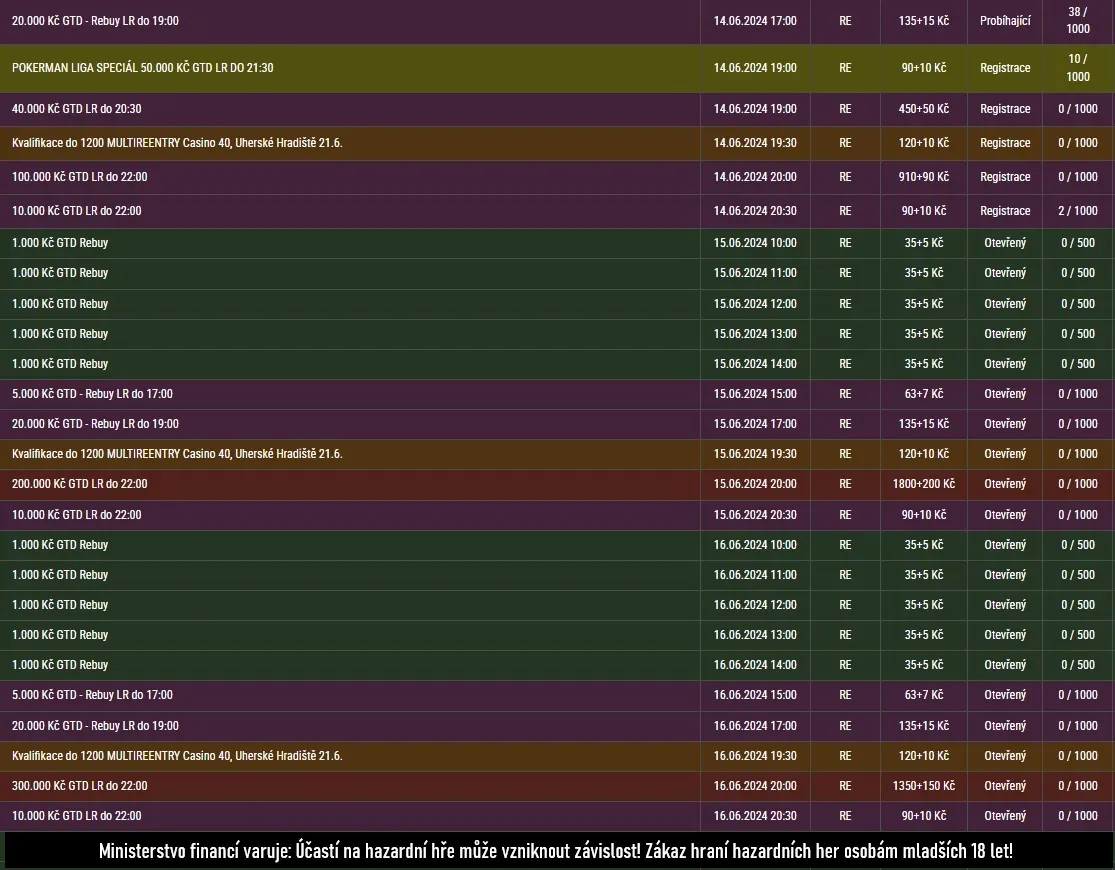Image resolution: width=1115 pixels, height=870 pixels.
Task: Select the 40.000 Kč GTD LR do 20:30 tournament
Action: point(69,109)
